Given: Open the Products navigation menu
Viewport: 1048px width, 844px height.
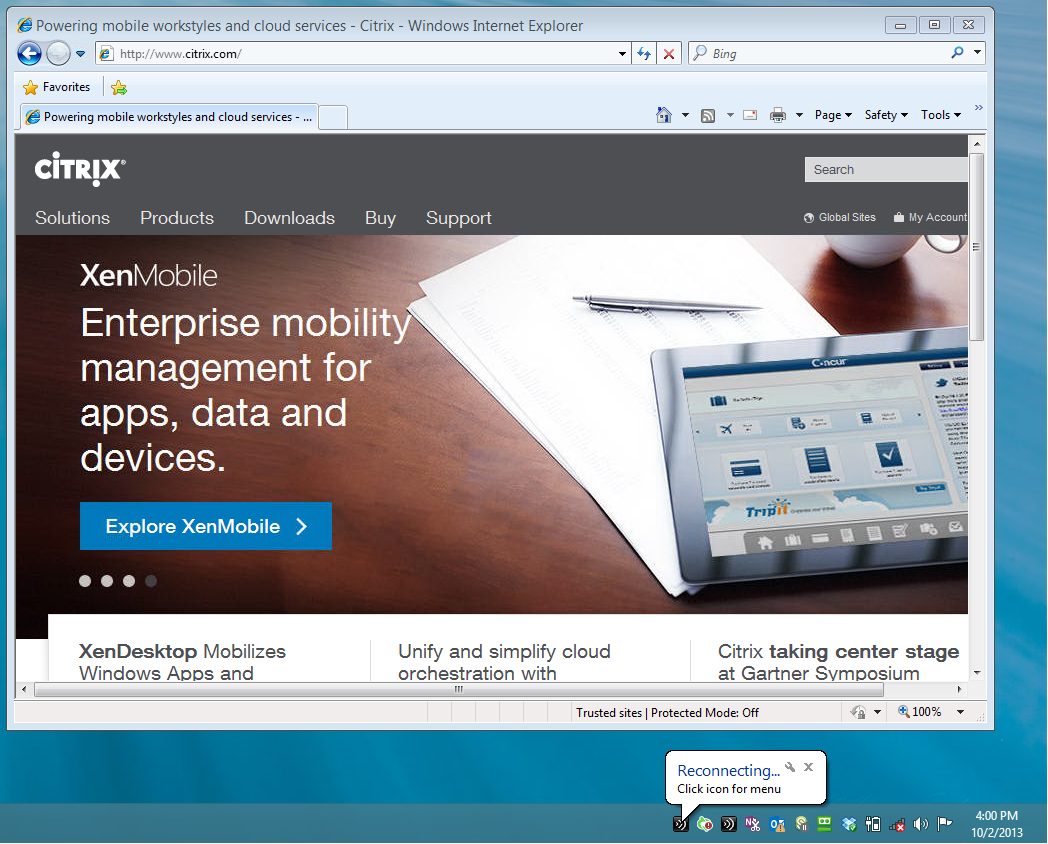Looking at the screenshot, I should [177, 218].
